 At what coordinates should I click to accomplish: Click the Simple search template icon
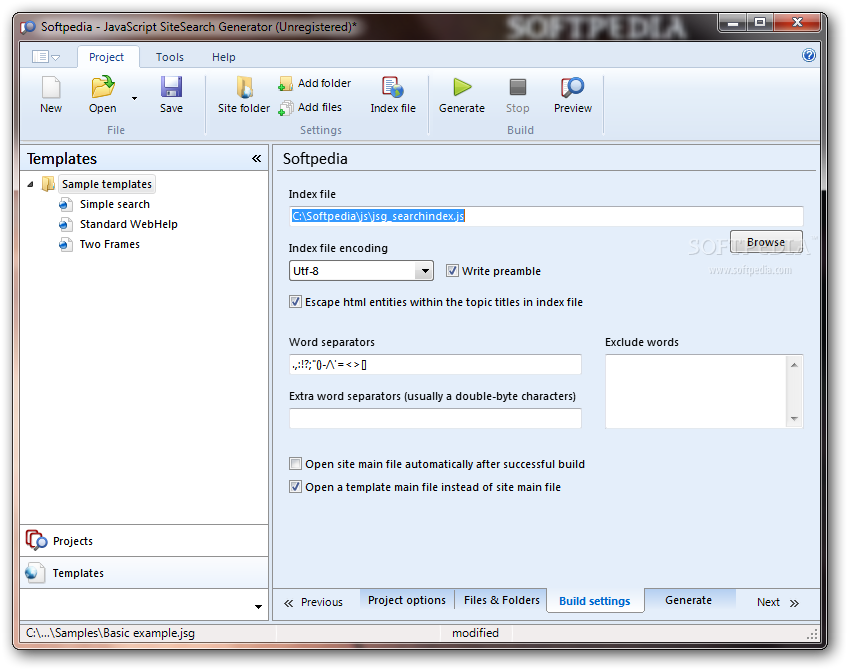[65, 204]
